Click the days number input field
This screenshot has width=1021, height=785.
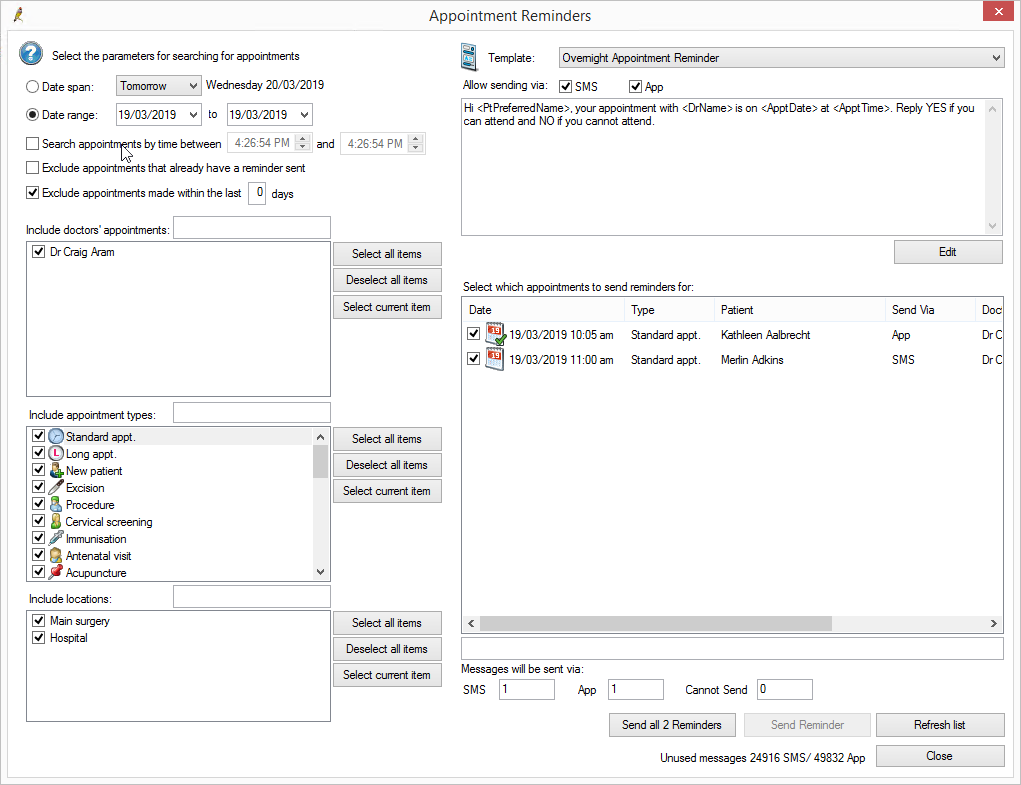pyautogui.click(x=257, y=193)
